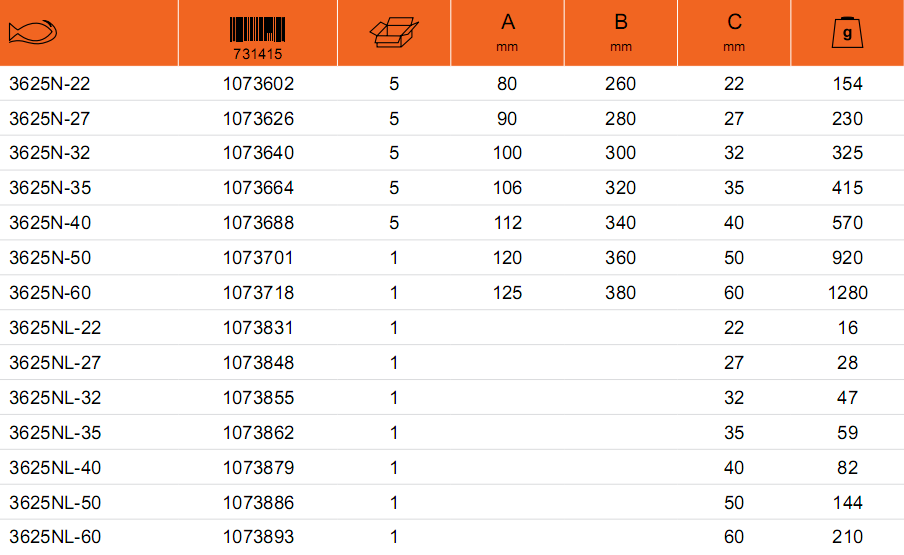The width and height of the screenshot is (904, 555).
Task: Select the B mm column header
Action: [620, 32]
